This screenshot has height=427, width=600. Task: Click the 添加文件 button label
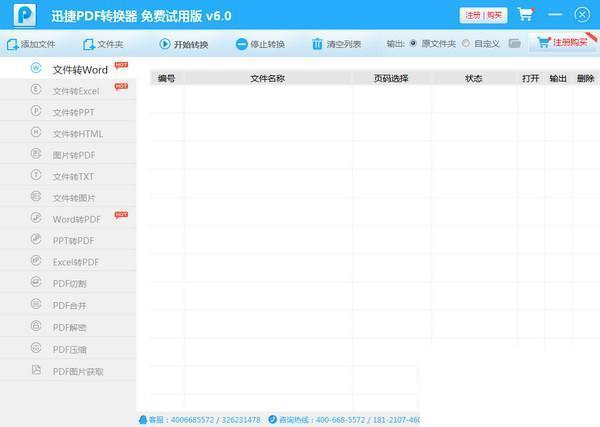point(38,44)
